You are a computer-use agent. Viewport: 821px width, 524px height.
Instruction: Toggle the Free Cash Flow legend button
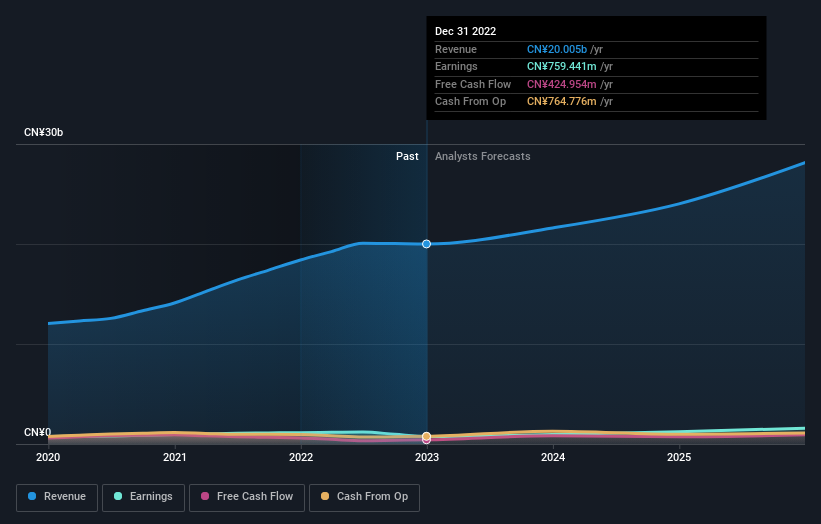[x=247, y=497]
